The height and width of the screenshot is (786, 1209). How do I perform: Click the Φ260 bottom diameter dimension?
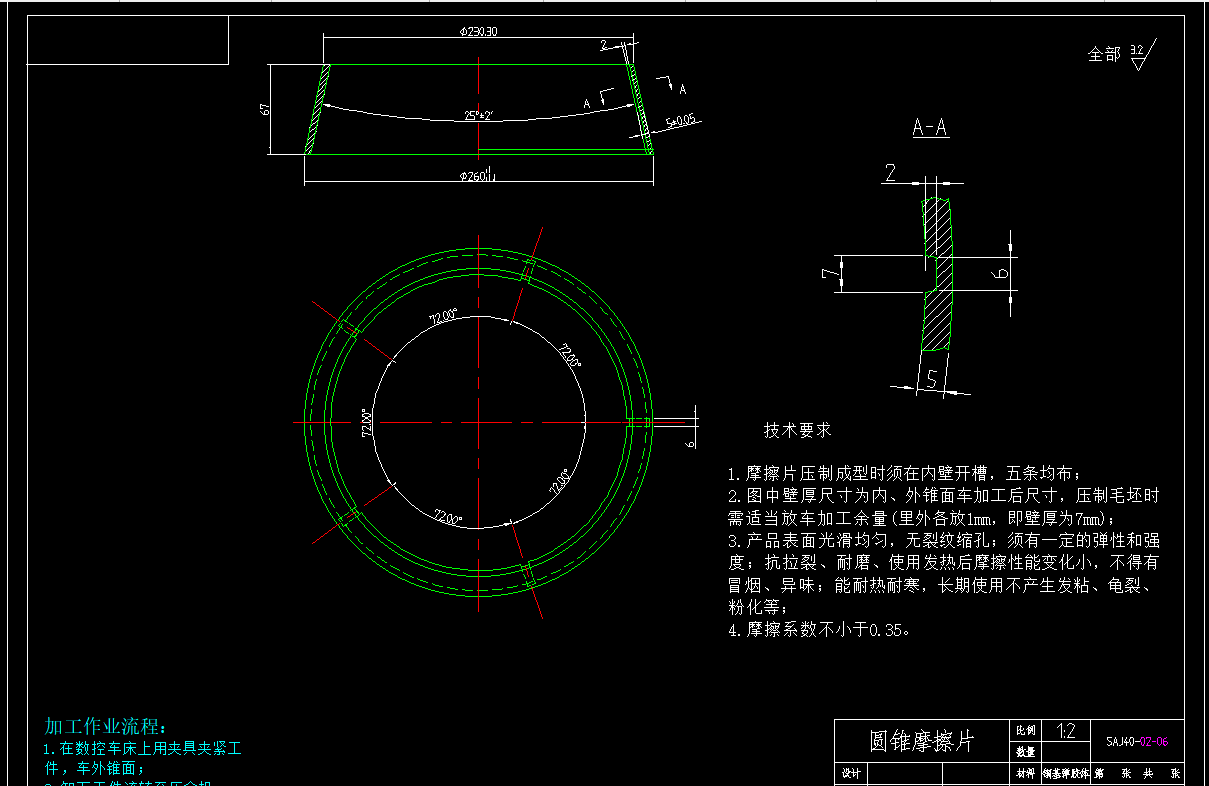[477, 176]
